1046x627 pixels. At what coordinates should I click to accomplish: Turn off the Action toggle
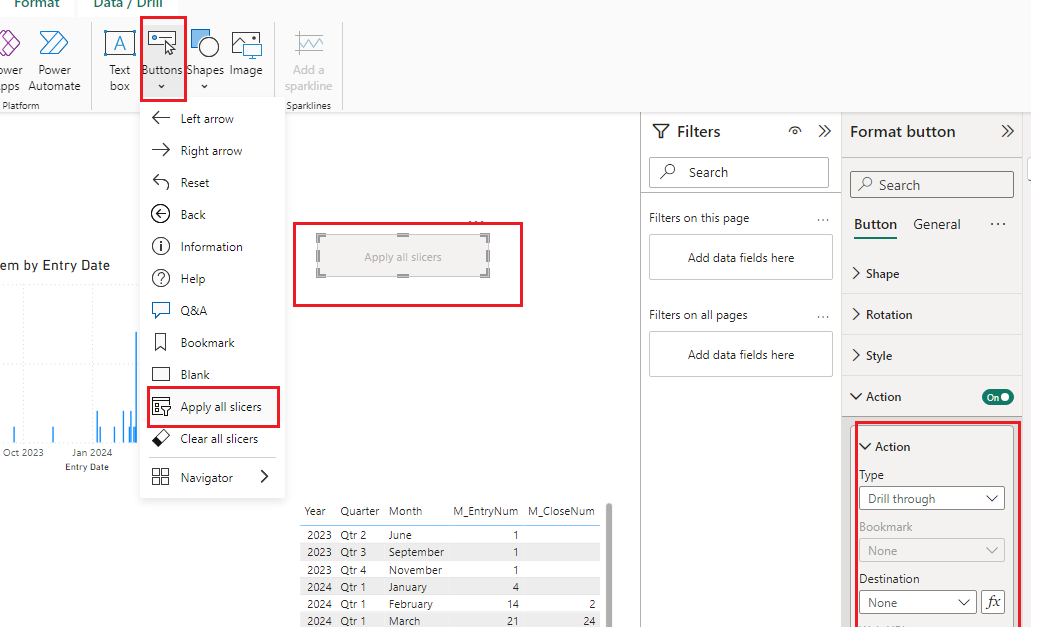pos(997,398)
